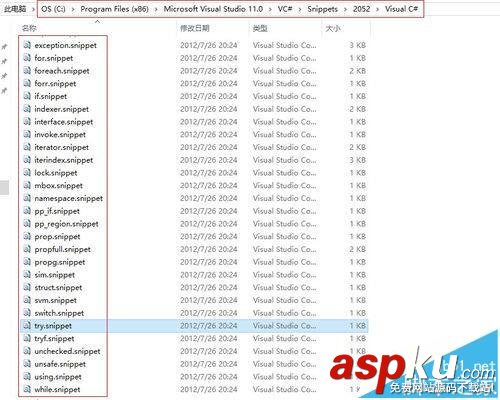Image resolution: width=500 pixels, height=400 pixels.
Task: Click the propg.snippet file icon
Action: point(27,262)
